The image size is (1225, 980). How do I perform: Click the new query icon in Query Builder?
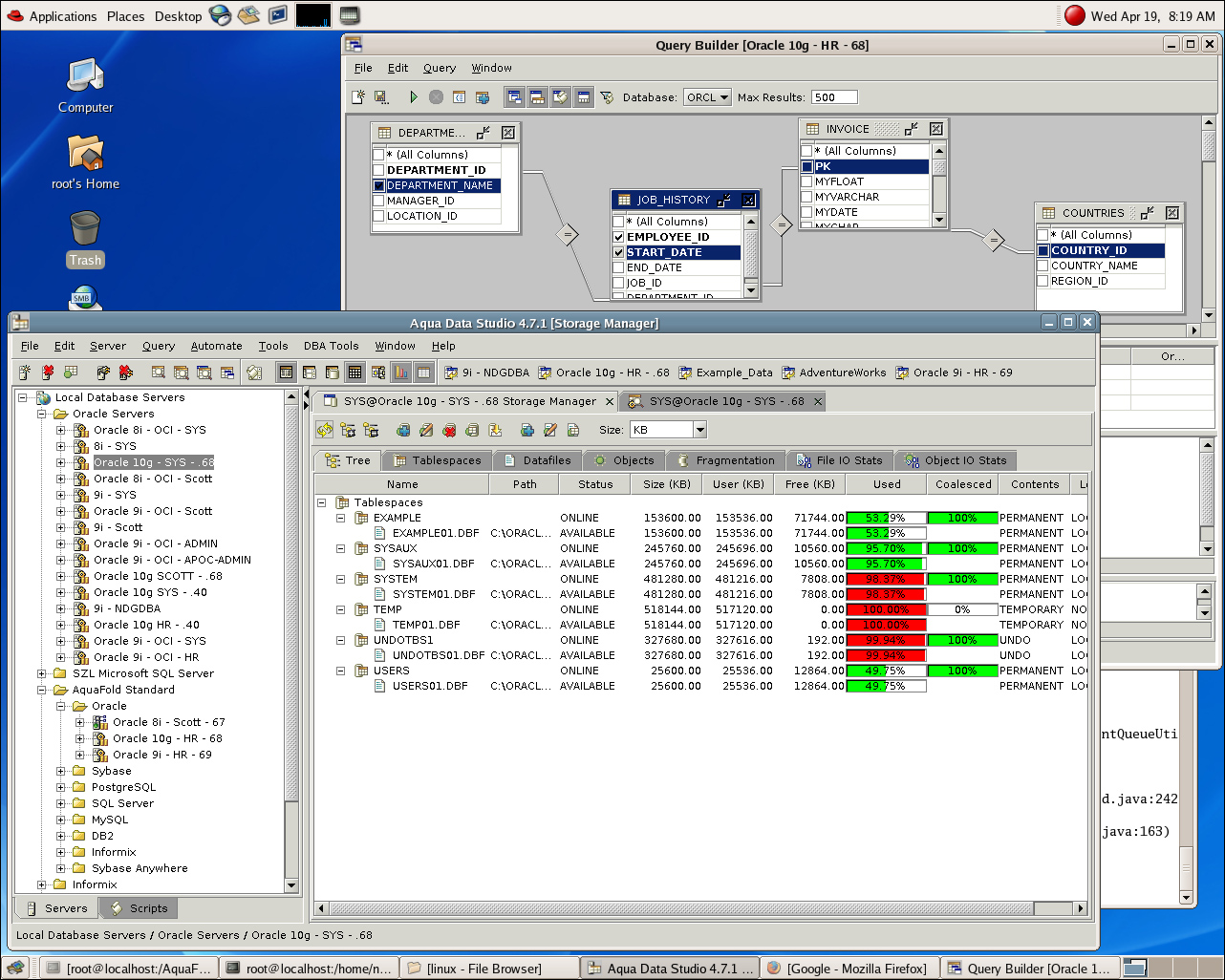(358, 96)
